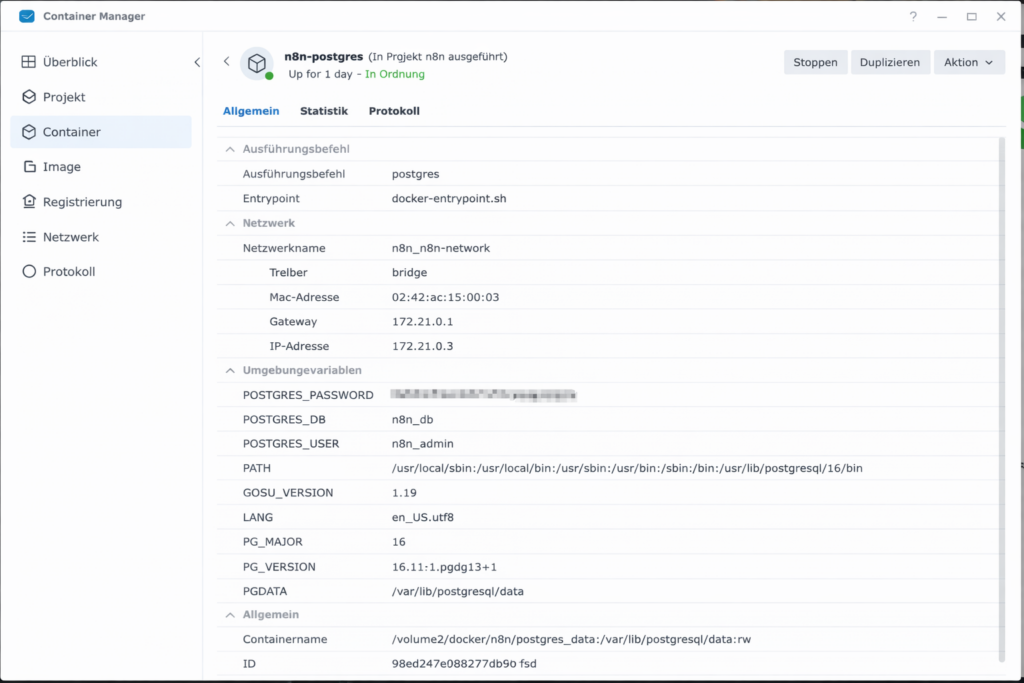Click the Überblick grid icon in sidebar

29,62
